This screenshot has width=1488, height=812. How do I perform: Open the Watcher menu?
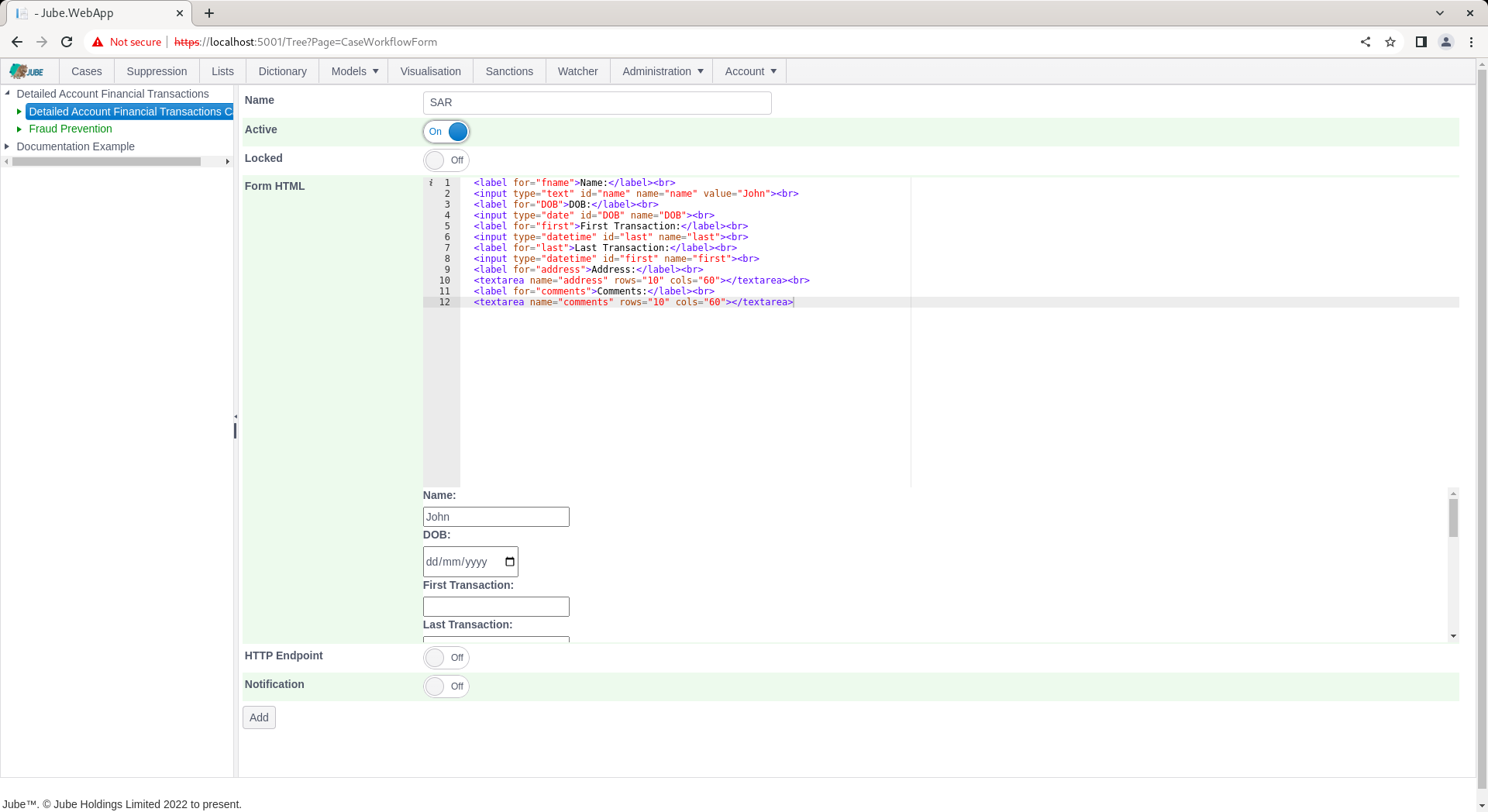578,71
